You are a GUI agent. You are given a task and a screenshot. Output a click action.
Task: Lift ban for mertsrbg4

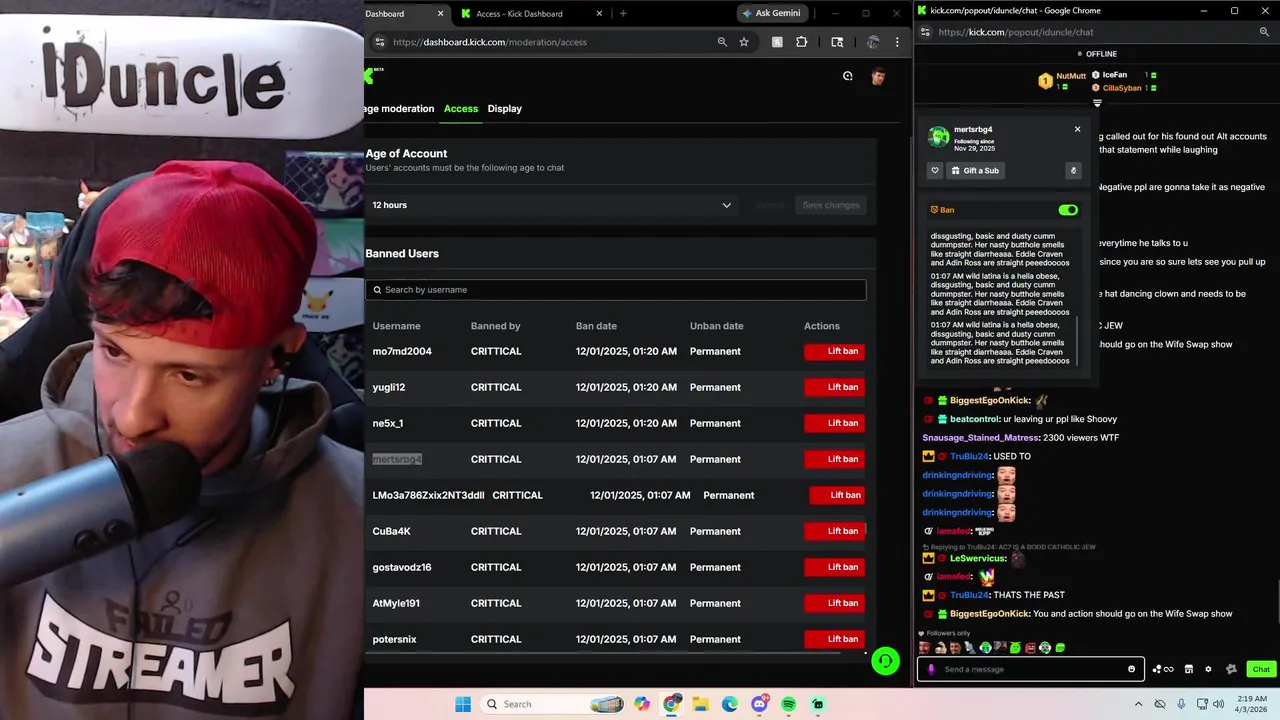pyautogui.click(x=835, y=459)
